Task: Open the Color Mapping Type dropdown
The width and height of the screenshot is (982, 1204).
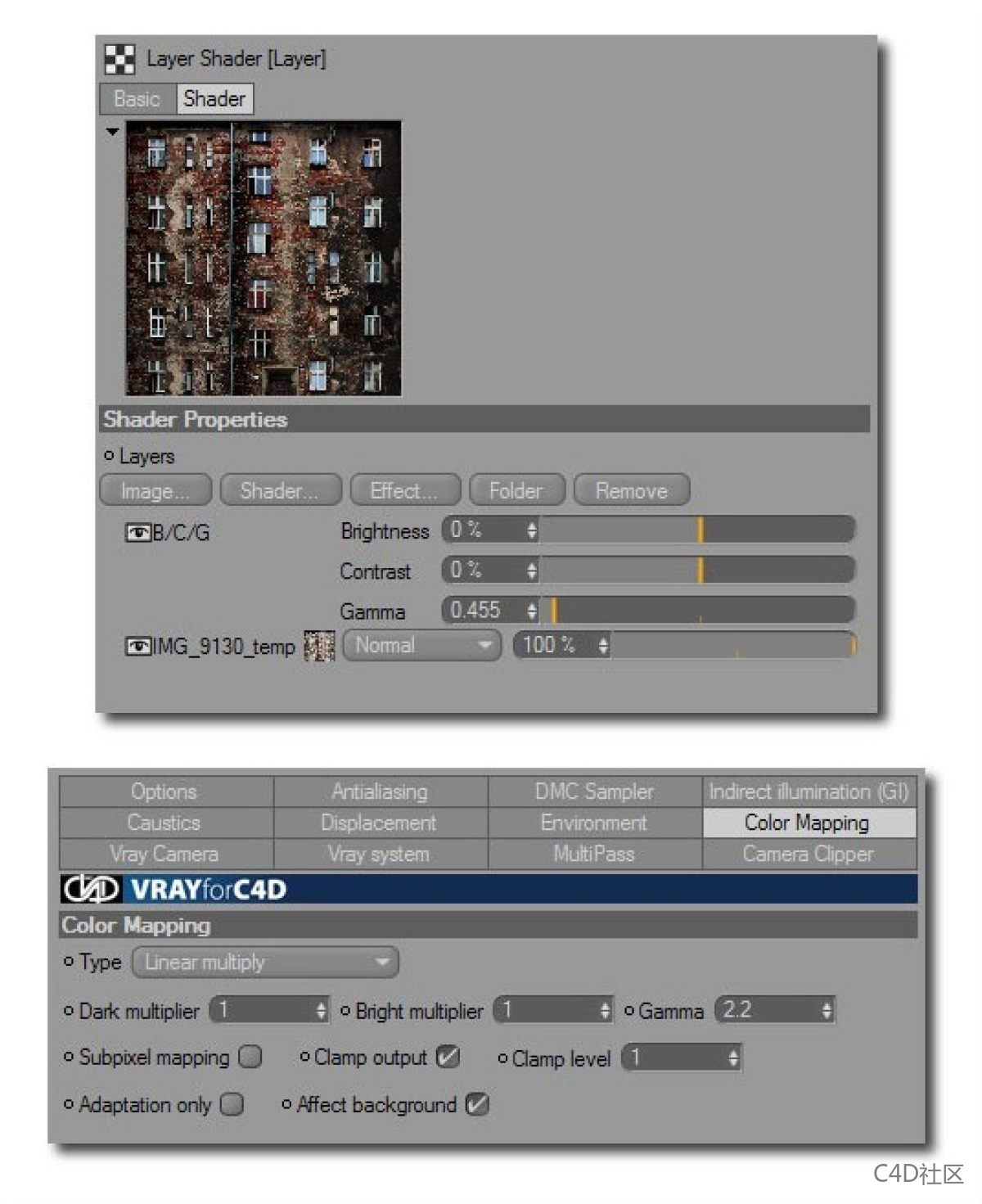Action: [265, 962]
